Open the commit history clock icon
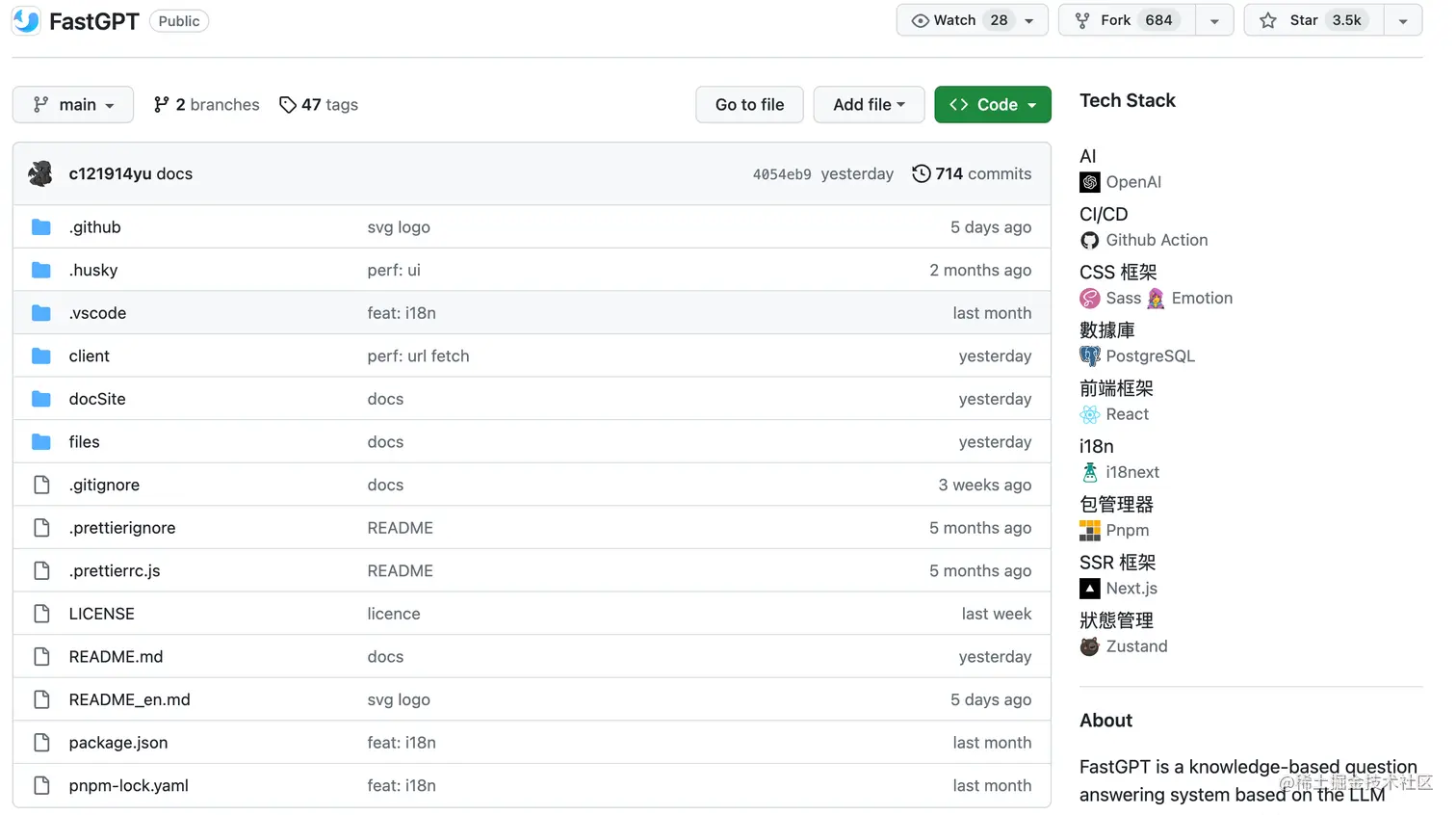1456x815 pixels. (922, 173)
